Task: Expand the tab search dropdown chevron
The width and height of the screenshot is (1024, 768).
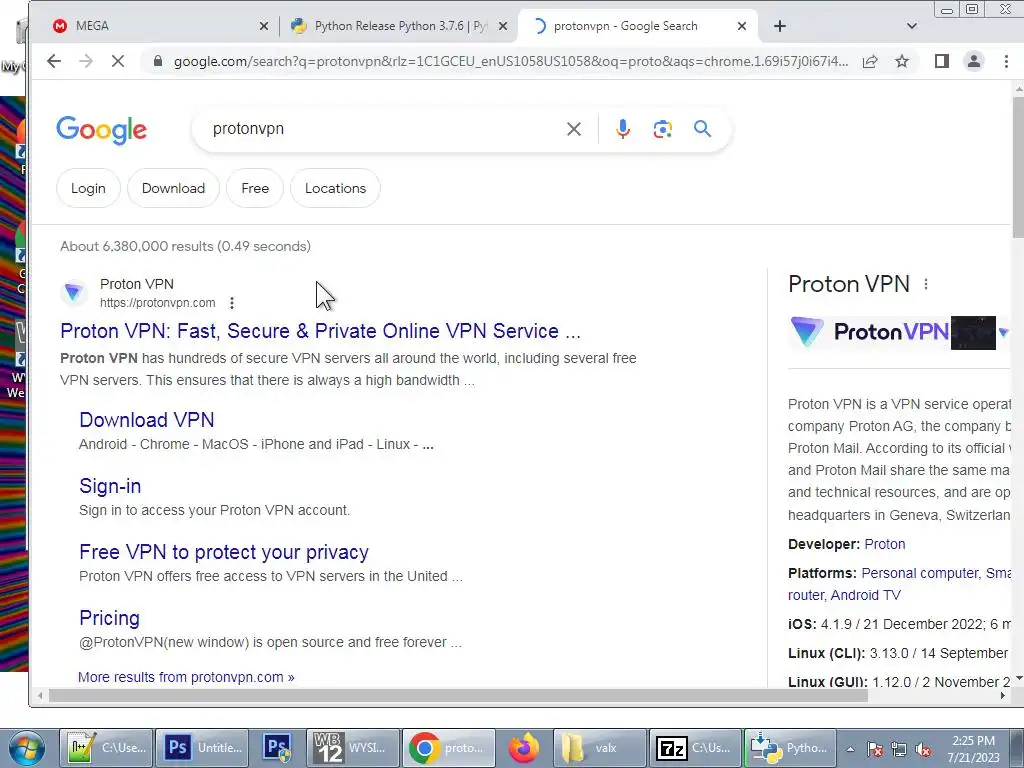Action: (912, 26)
